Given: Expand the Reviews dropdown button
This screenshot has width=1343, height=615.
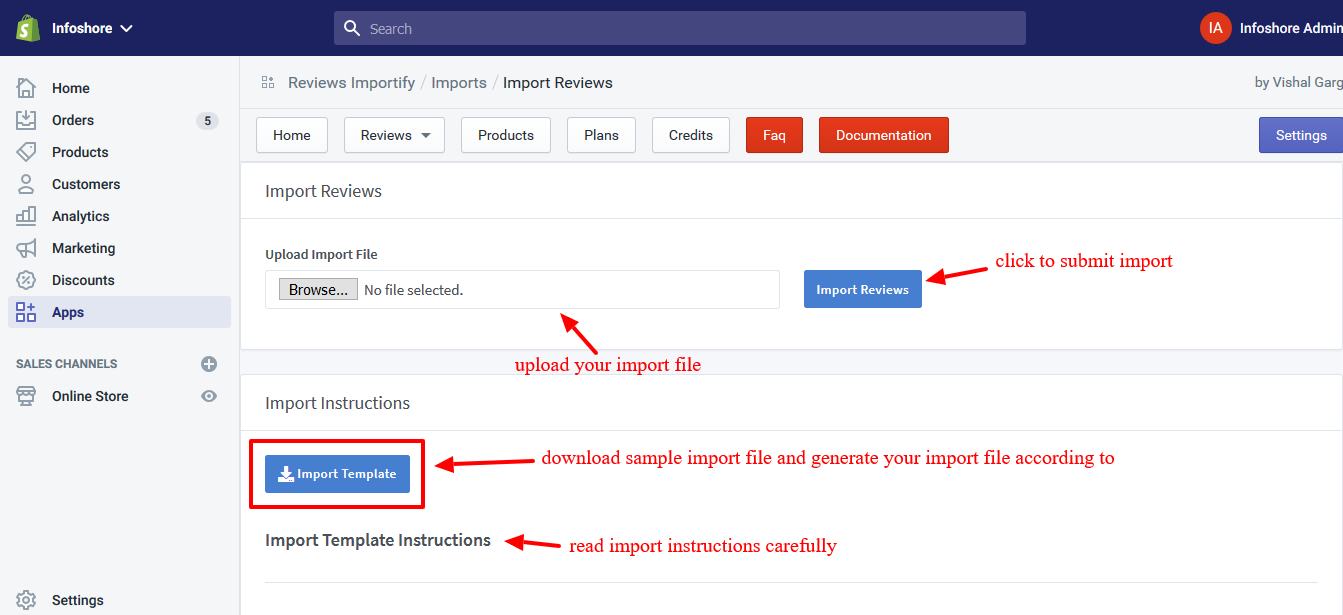Looking at the screenshot, I should pos(394,135).
